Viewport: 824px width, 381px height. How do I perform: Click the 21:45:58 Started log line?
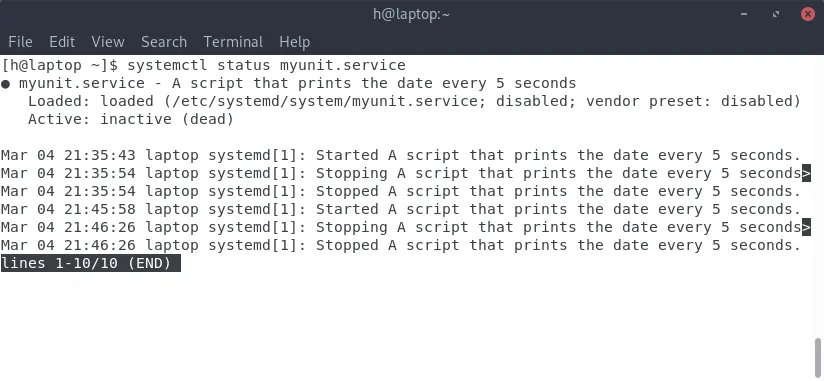point(400,209)
